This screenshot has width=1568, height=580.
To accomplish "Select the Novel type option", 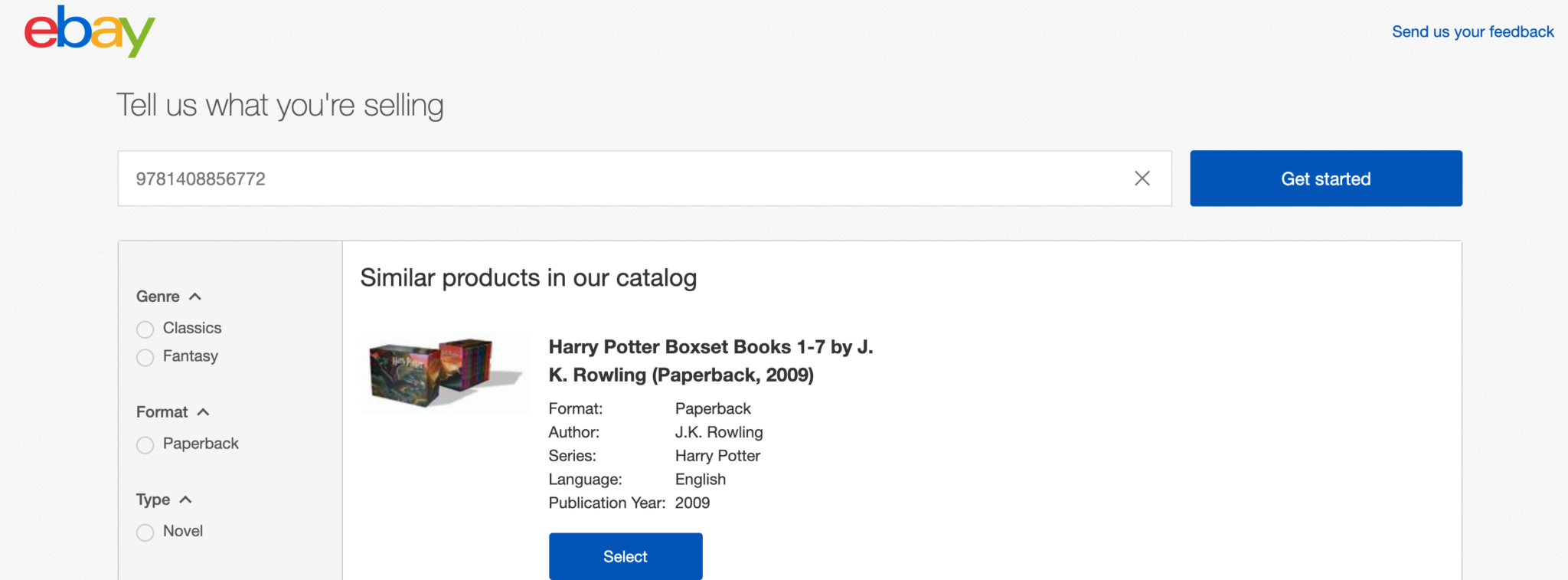I will pos(145,532).
